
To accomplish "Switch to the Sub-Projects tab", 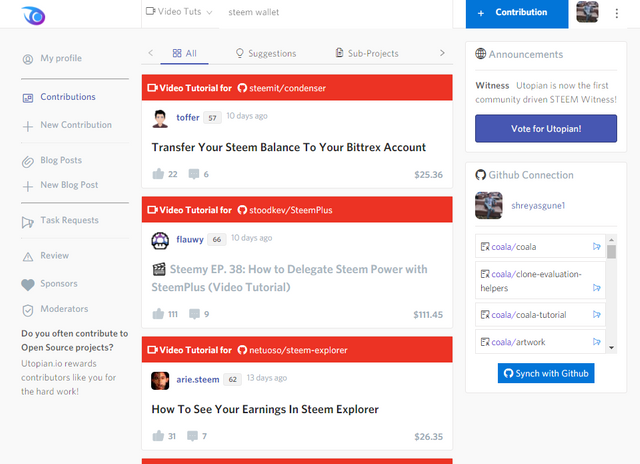I will (367, 53).
